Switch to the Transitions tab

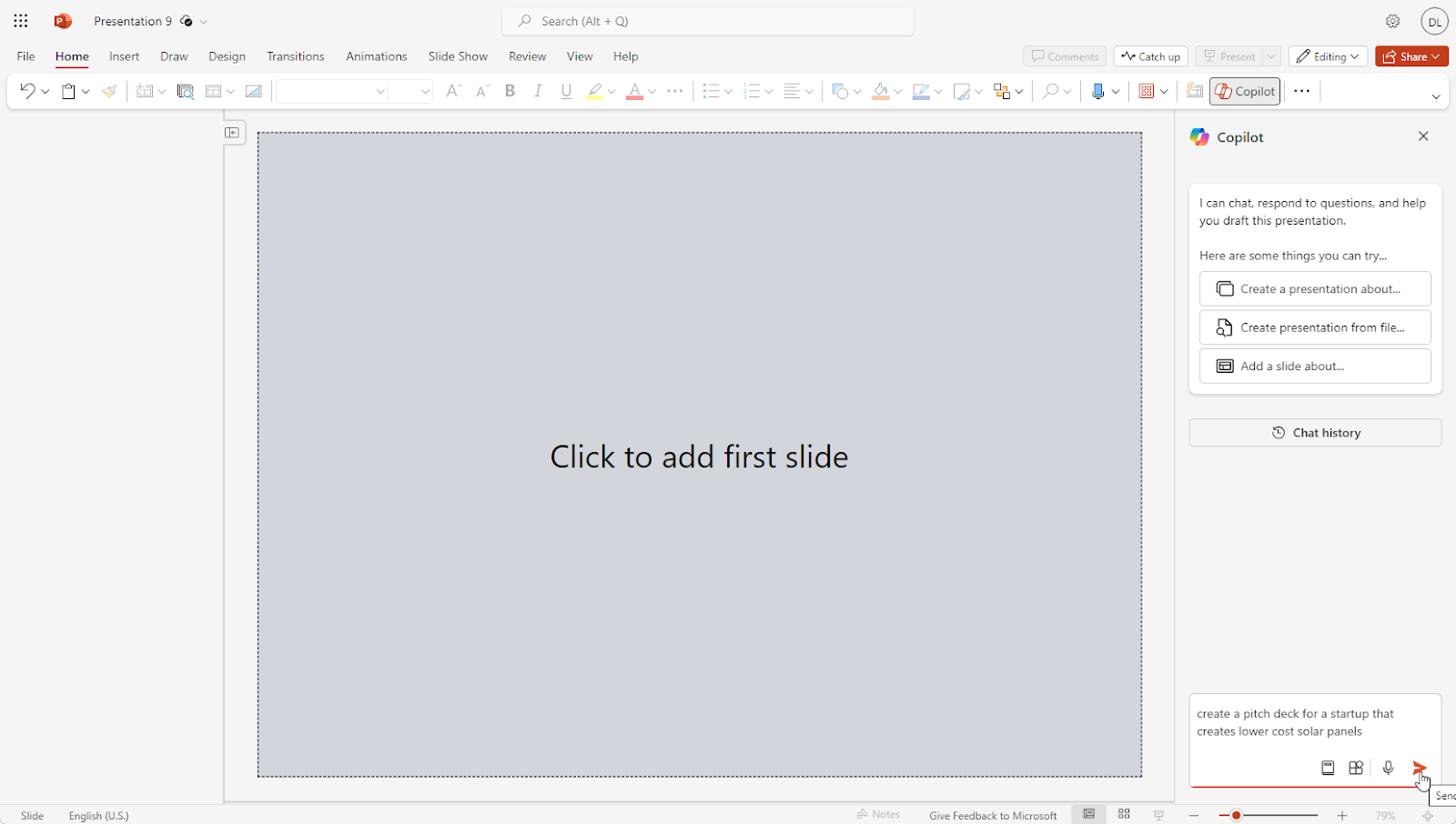pos(295,56)
